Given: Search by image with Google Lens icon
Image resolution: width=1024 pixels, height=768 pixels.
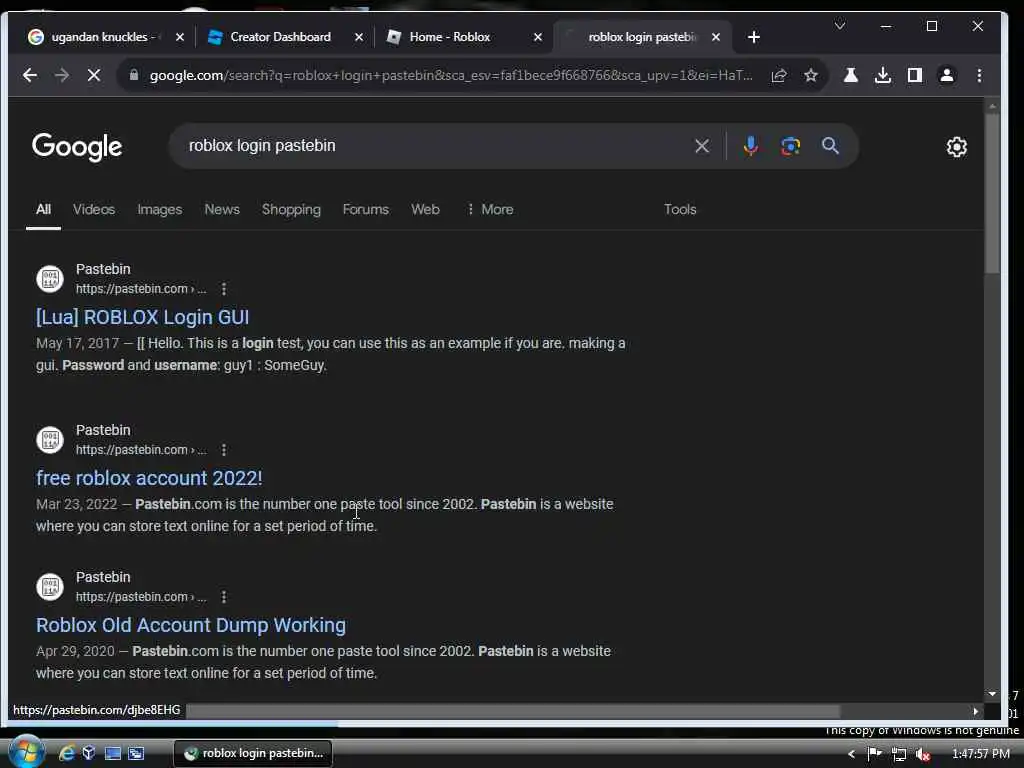Looking at the screenshot, I should (x=790, y=146).
